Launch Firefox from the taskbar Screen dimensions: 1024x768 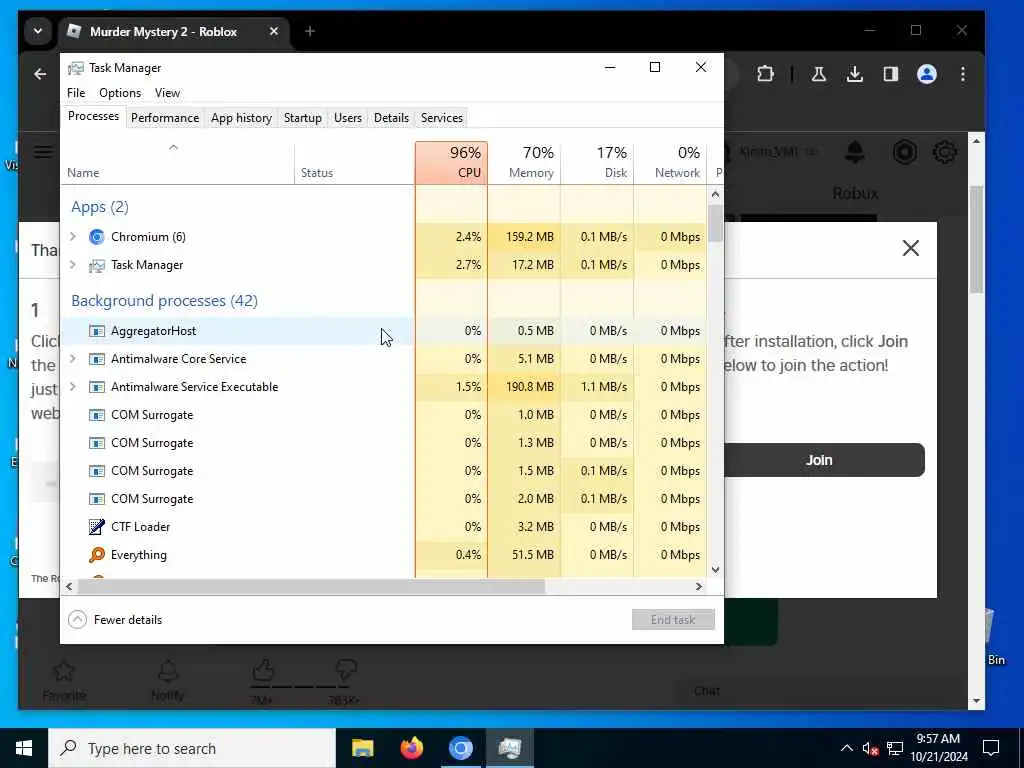click(x=411, y=748)
